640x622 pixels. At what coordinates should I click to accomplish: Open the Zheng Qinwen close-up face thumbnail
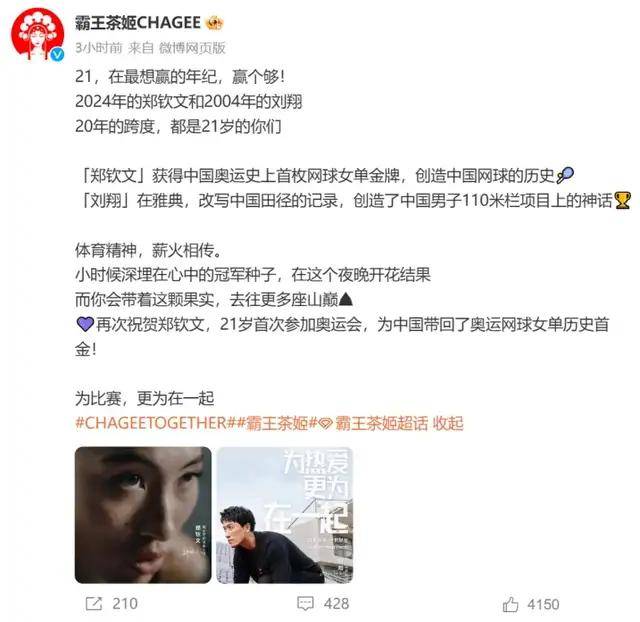[143, 515]
